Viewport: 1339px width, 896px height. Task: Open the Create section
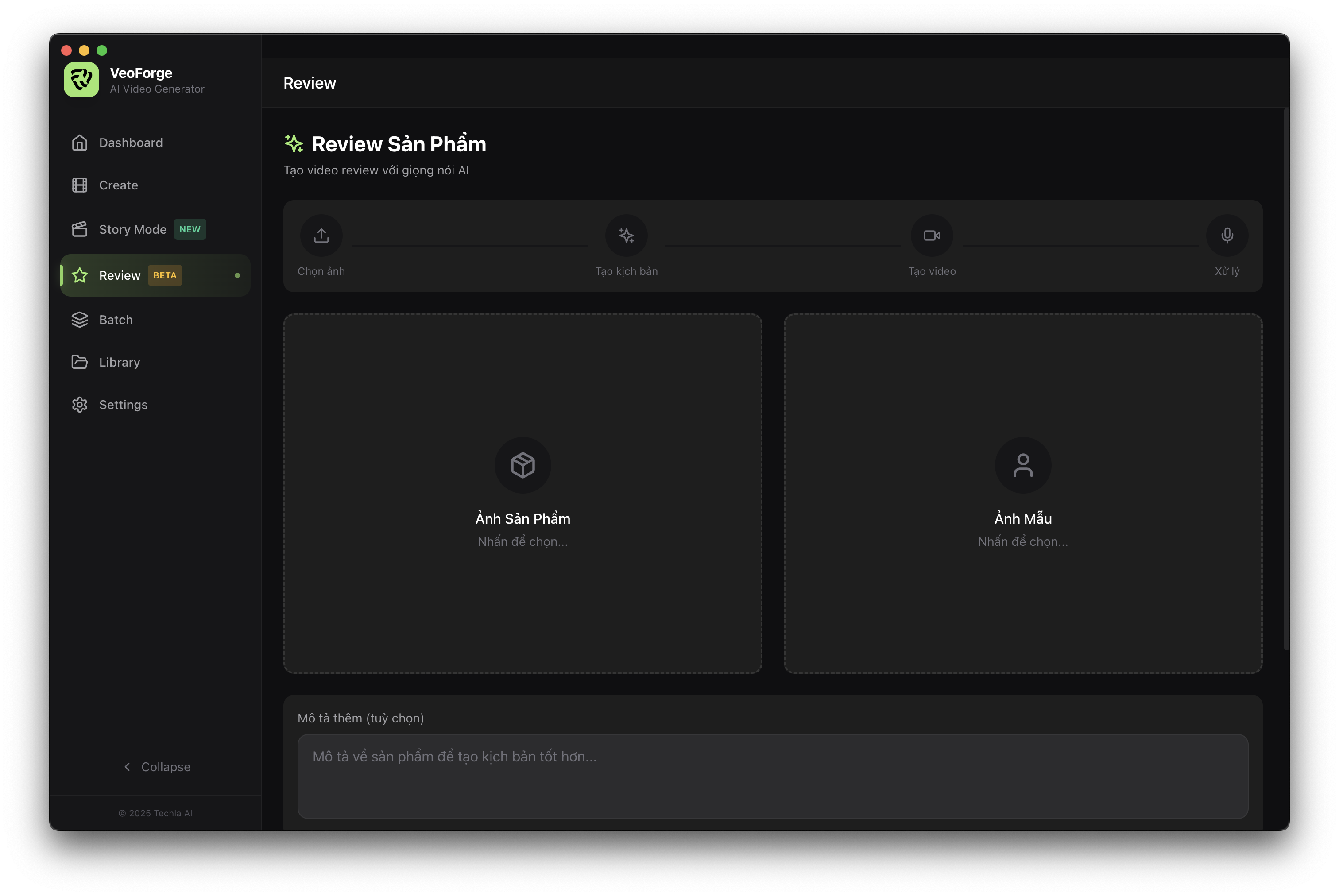pos(118,185)
